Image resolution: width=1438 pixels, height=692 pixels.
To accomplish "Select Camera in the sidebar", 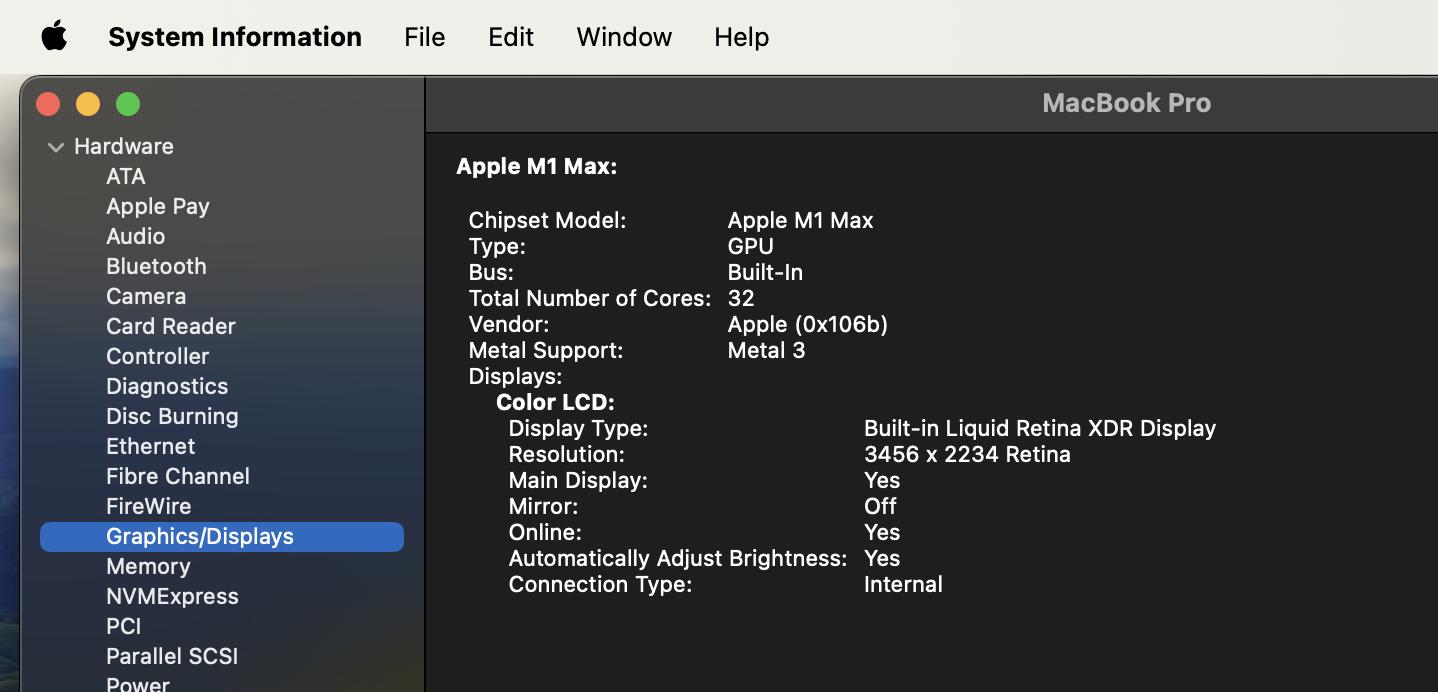I will (146, 296).
